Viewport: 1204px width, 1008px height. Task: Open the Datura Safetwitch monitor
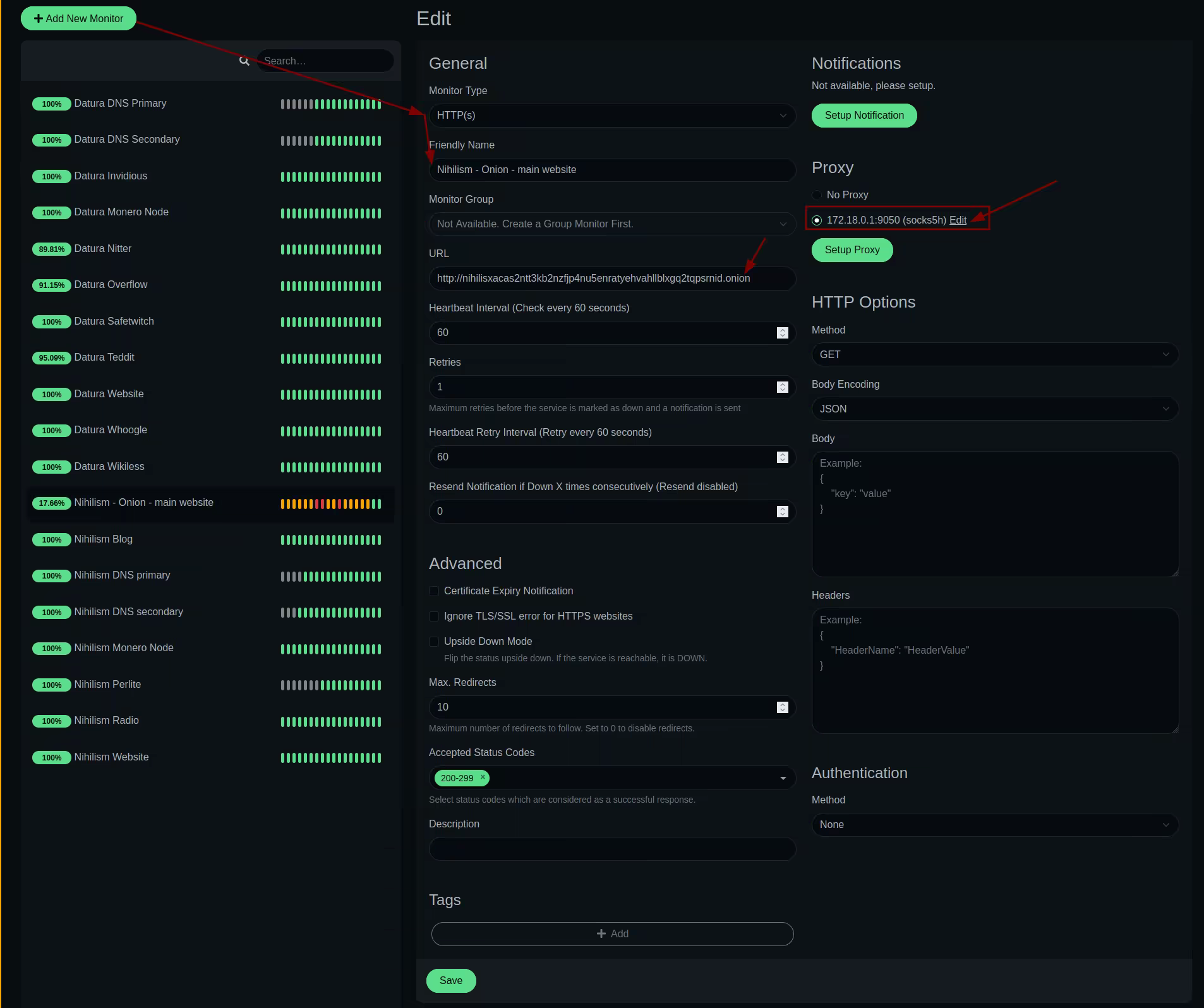[212, 321]
